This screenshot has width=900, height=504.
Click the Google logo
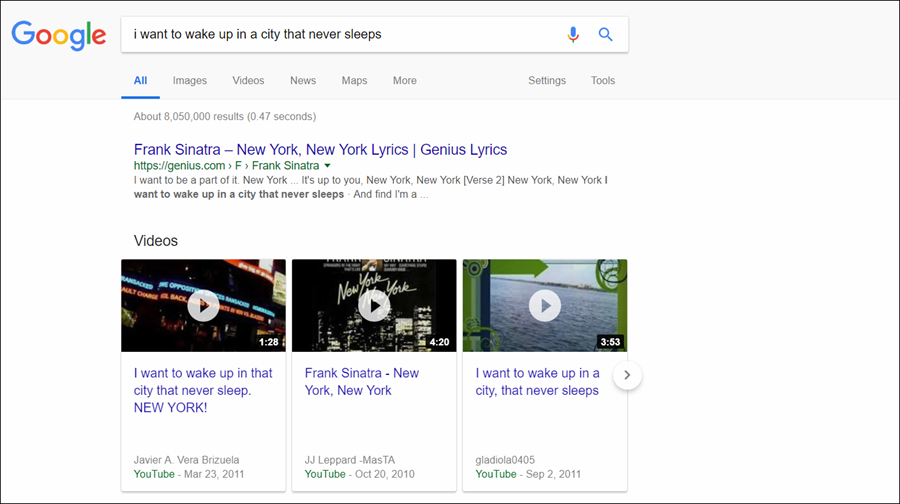click(59, 36)
